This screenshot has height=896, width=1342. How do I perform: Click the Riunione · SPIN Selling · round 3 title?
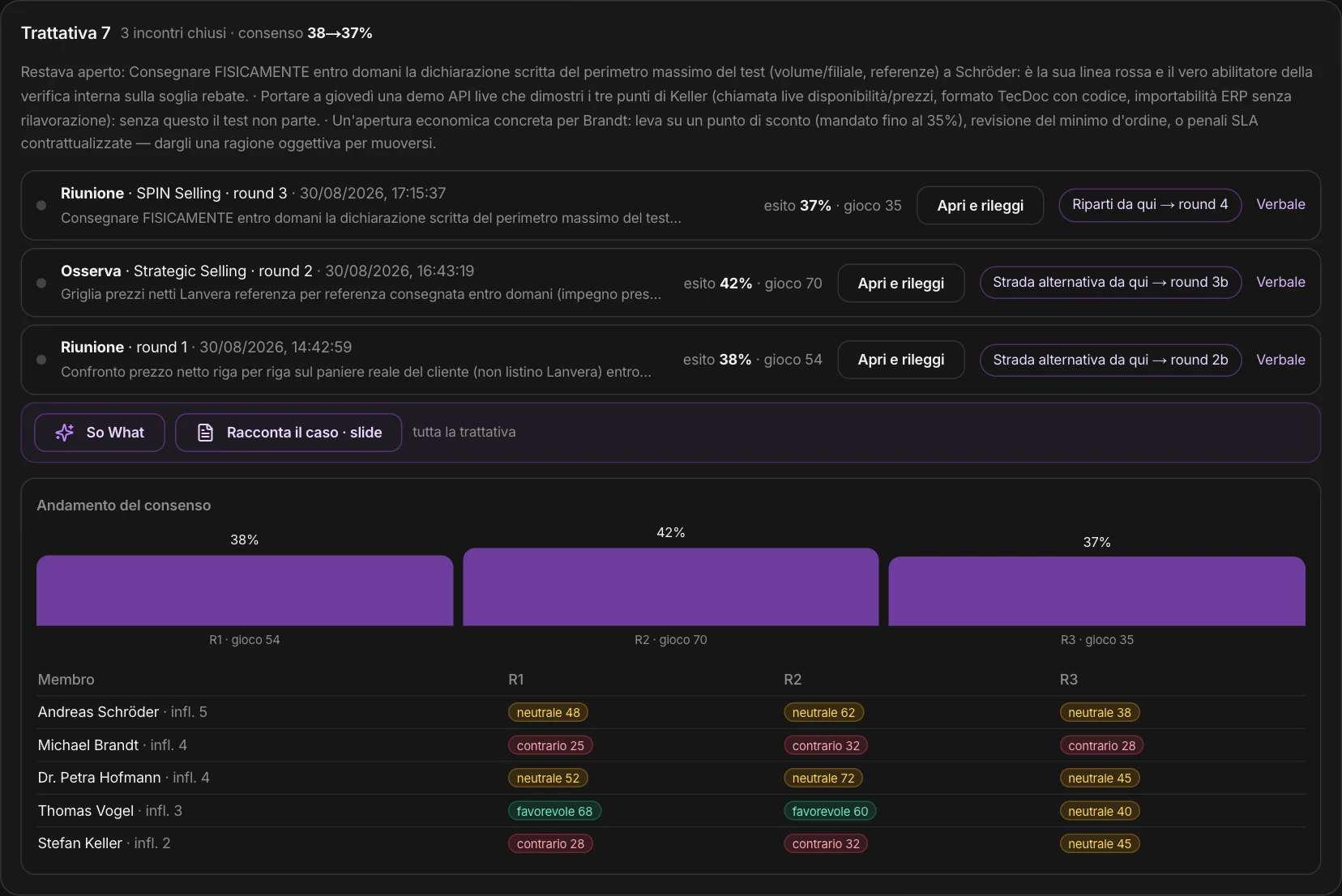point(173,193)
